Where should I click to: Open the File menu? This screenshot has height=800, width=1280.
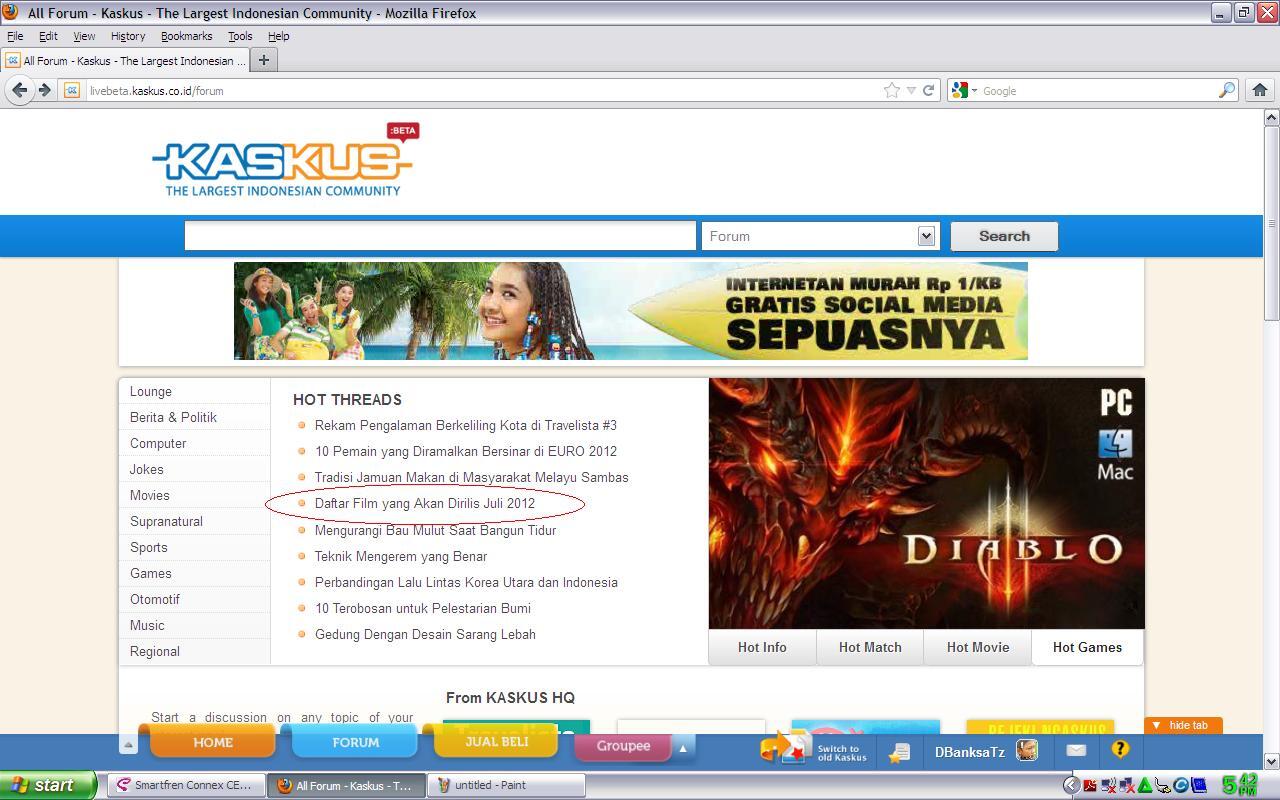[x=15, y=36]
